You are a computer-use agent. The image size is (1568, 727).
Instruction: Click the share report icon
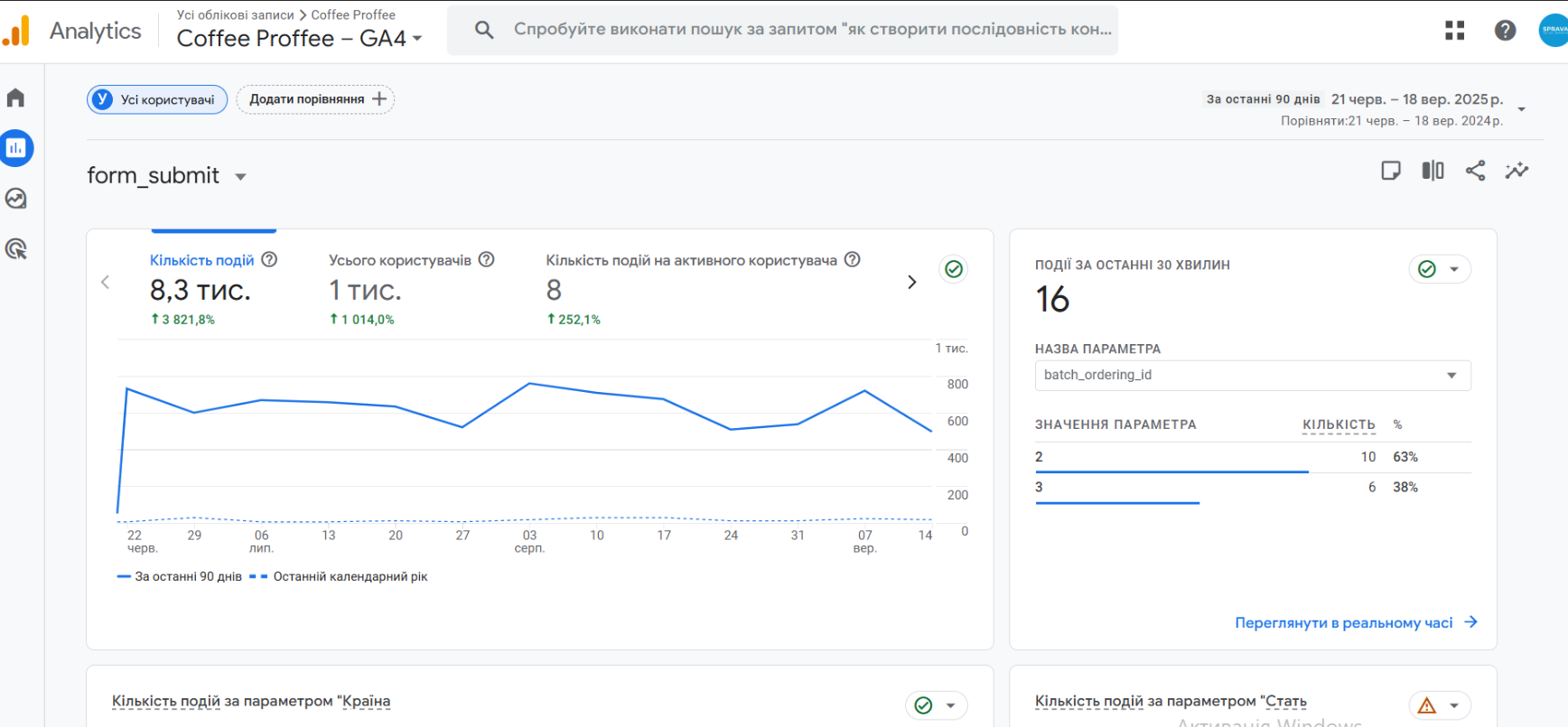point(1475,171)
